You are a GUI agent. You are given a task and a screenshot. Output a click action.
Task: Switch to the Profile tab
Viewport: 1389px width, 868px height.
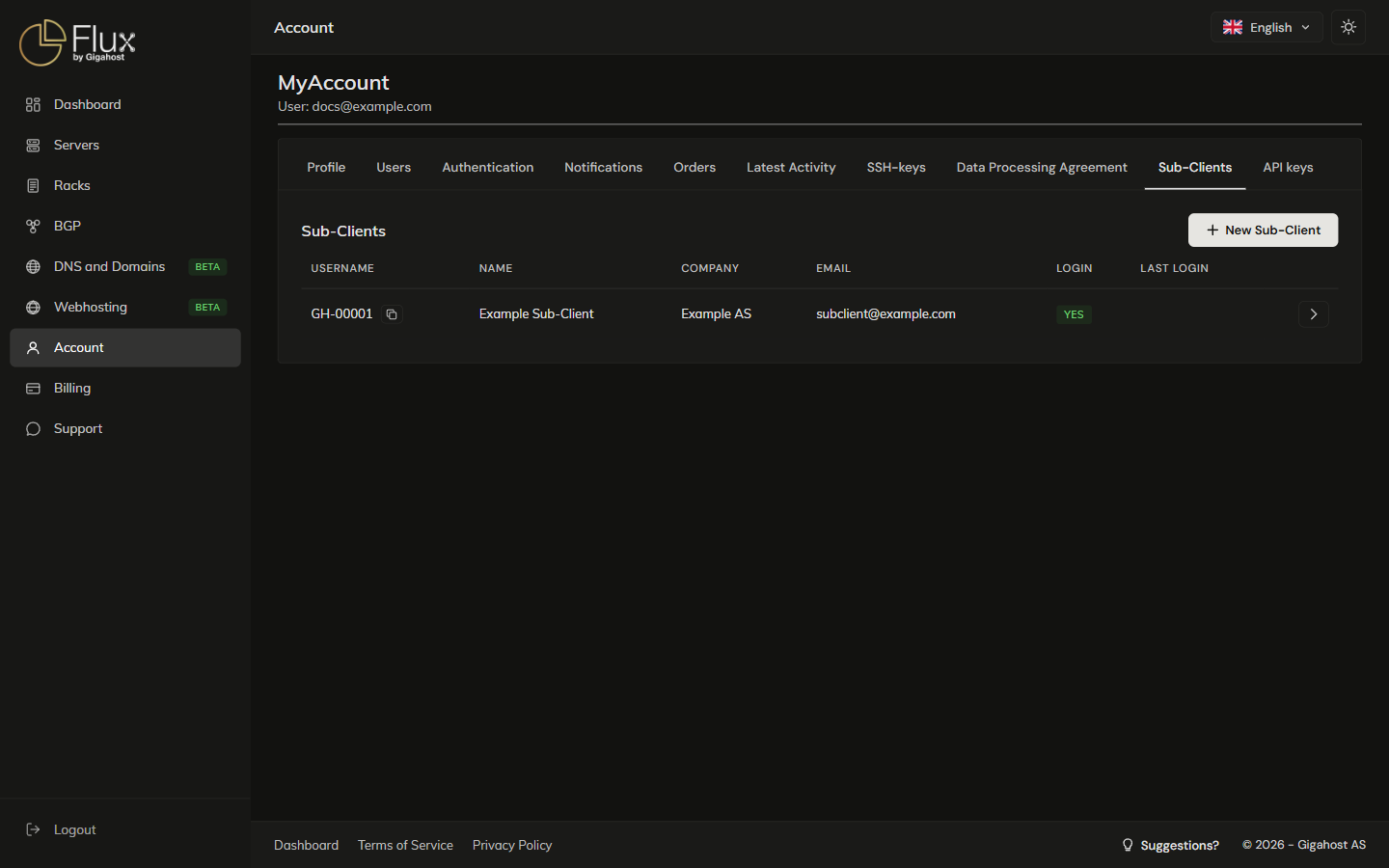326,167
